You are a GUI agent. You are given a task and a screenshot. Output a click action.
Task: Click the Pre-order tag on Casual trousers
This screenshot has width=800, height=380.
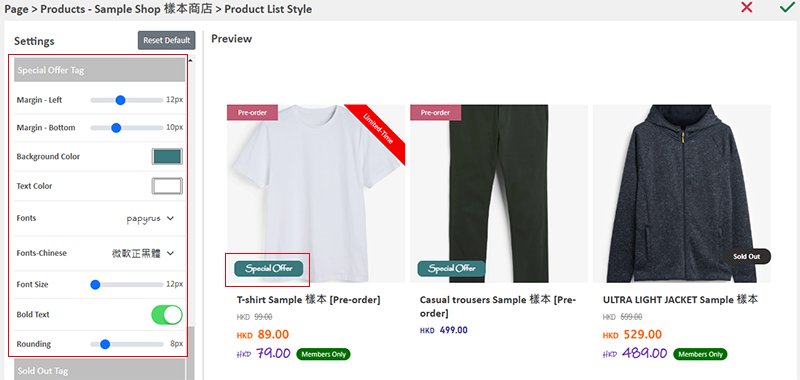pos(435,112)
